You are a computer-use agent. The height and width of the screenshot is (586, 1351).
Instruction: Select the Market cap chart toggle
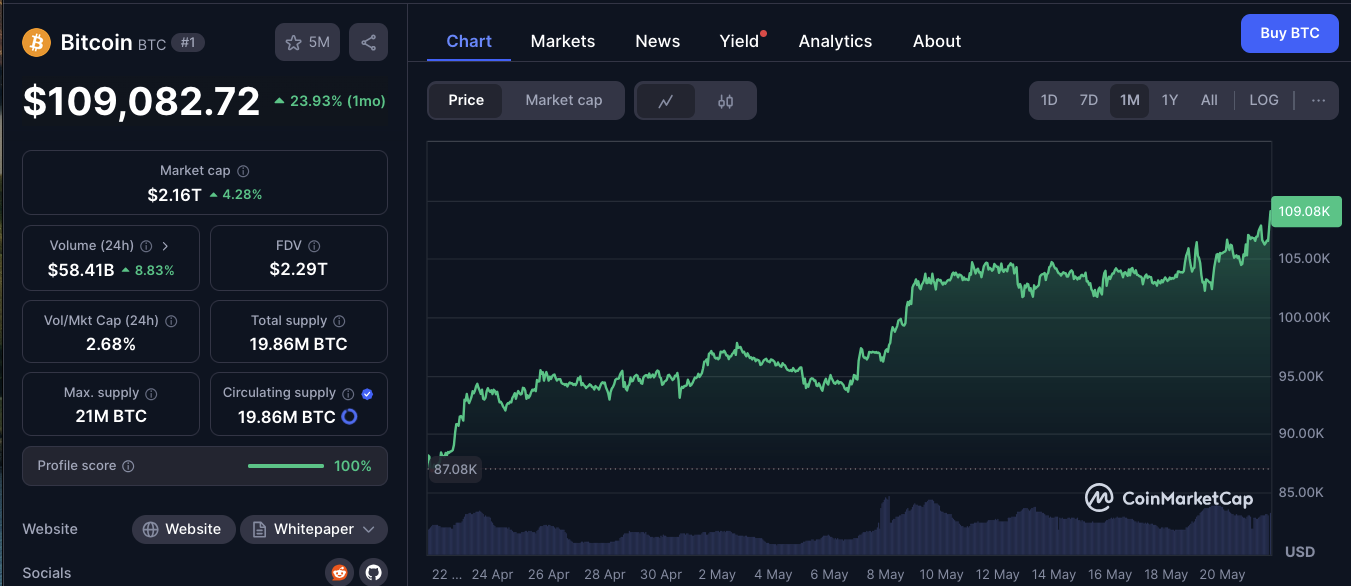tap(564, 100)
